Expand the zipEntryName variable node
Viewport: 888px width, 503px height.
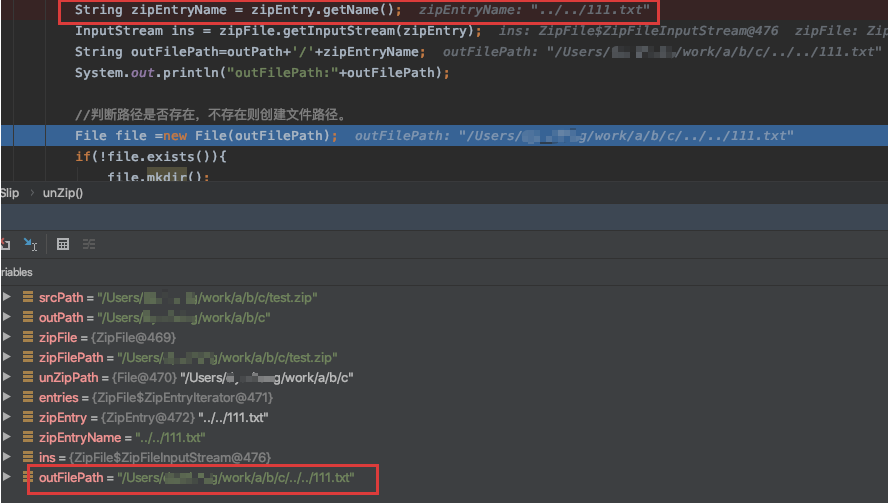[x=7, y=437]
